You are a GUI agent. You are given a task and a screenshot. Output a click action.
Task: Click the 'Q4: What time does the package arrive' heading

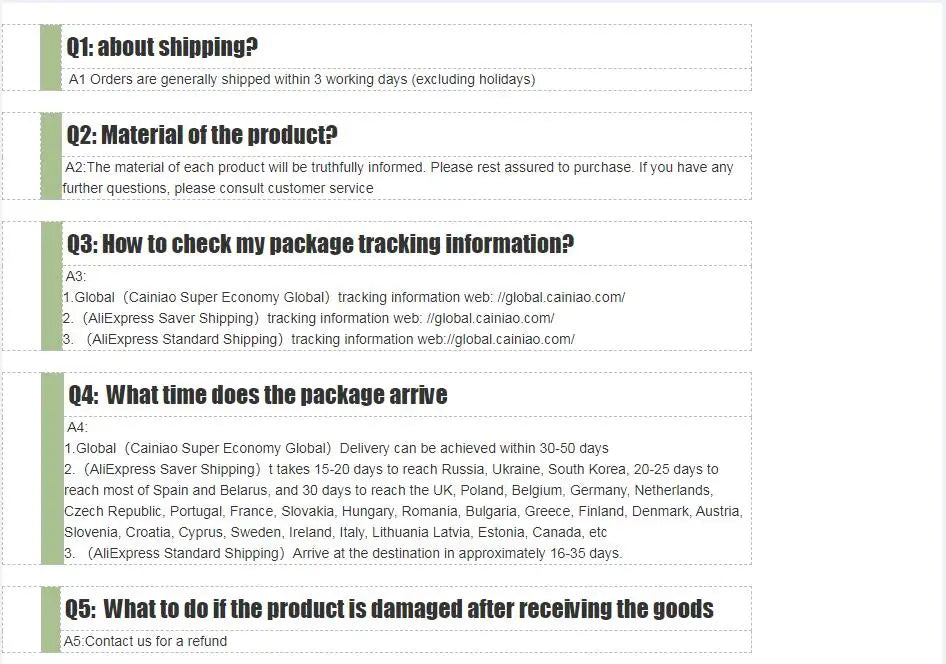(258, 395)
